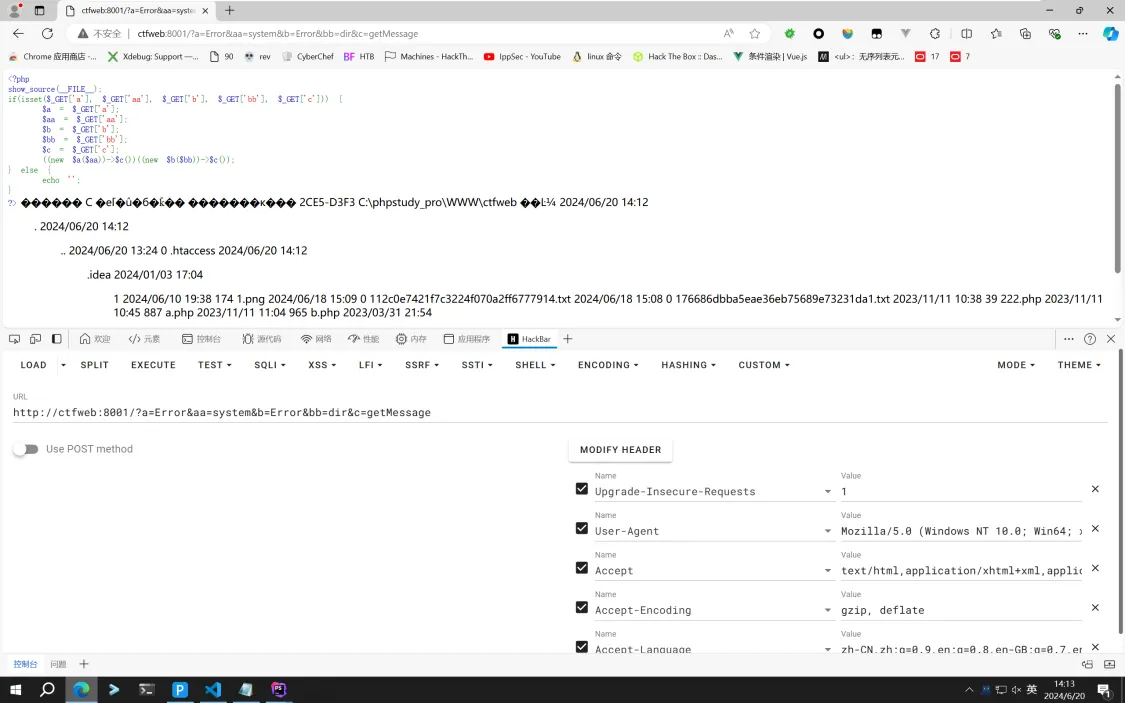
Task: Open the Windows Start menu
Action: [15, 689]
